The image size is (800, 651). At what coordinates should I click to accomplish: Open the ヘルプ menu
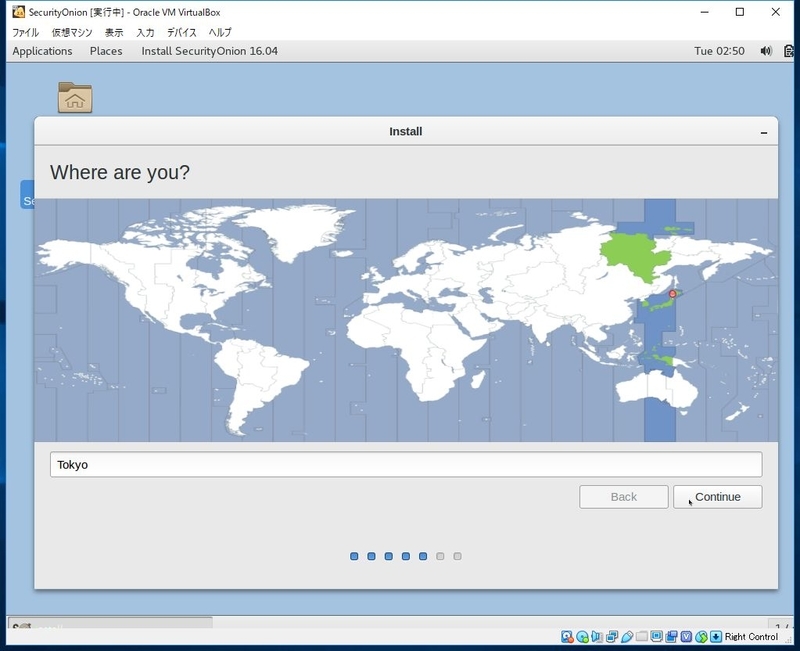click(x=220, y=32)
